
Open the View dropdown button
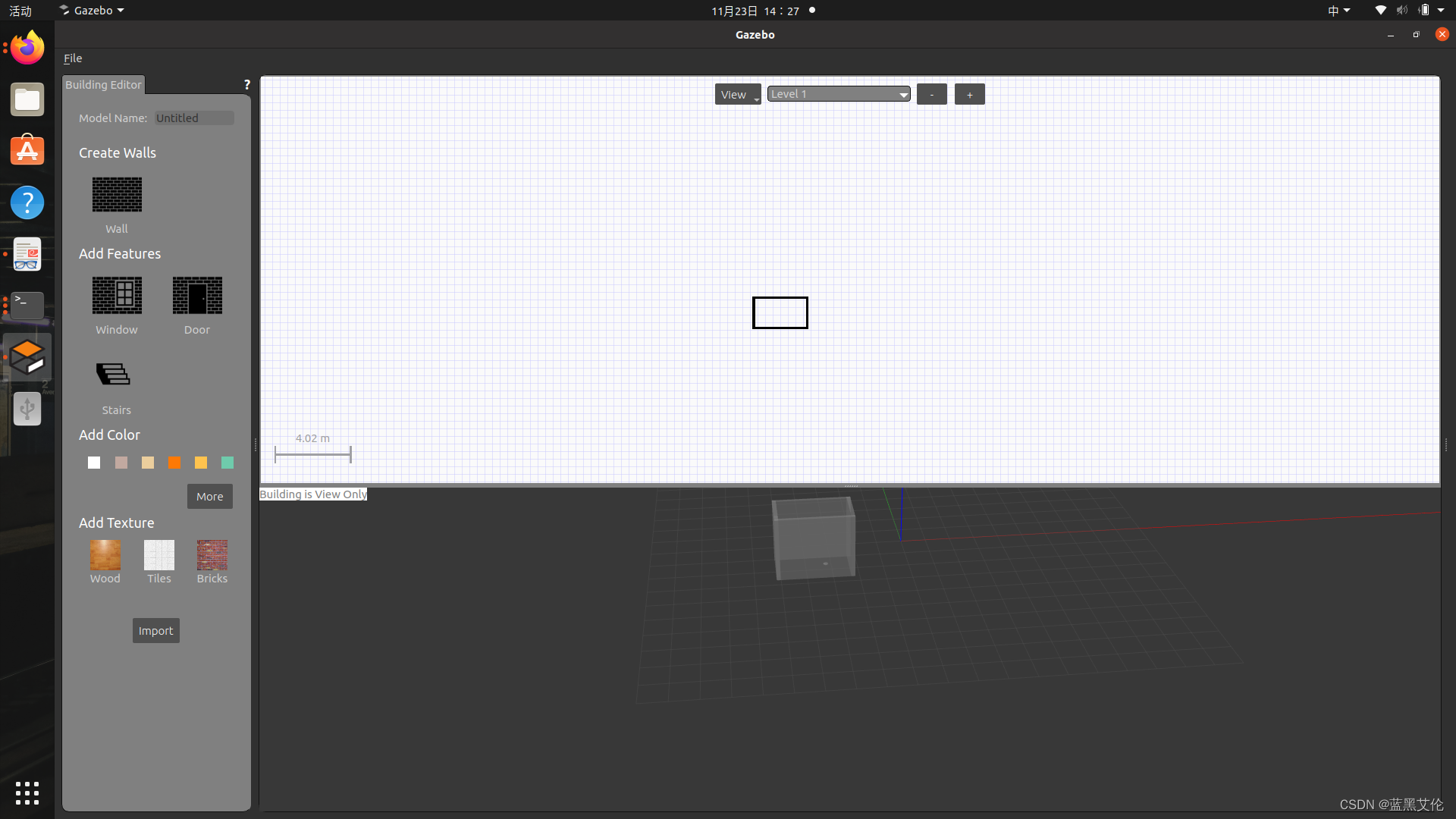(x=737, y=95)
